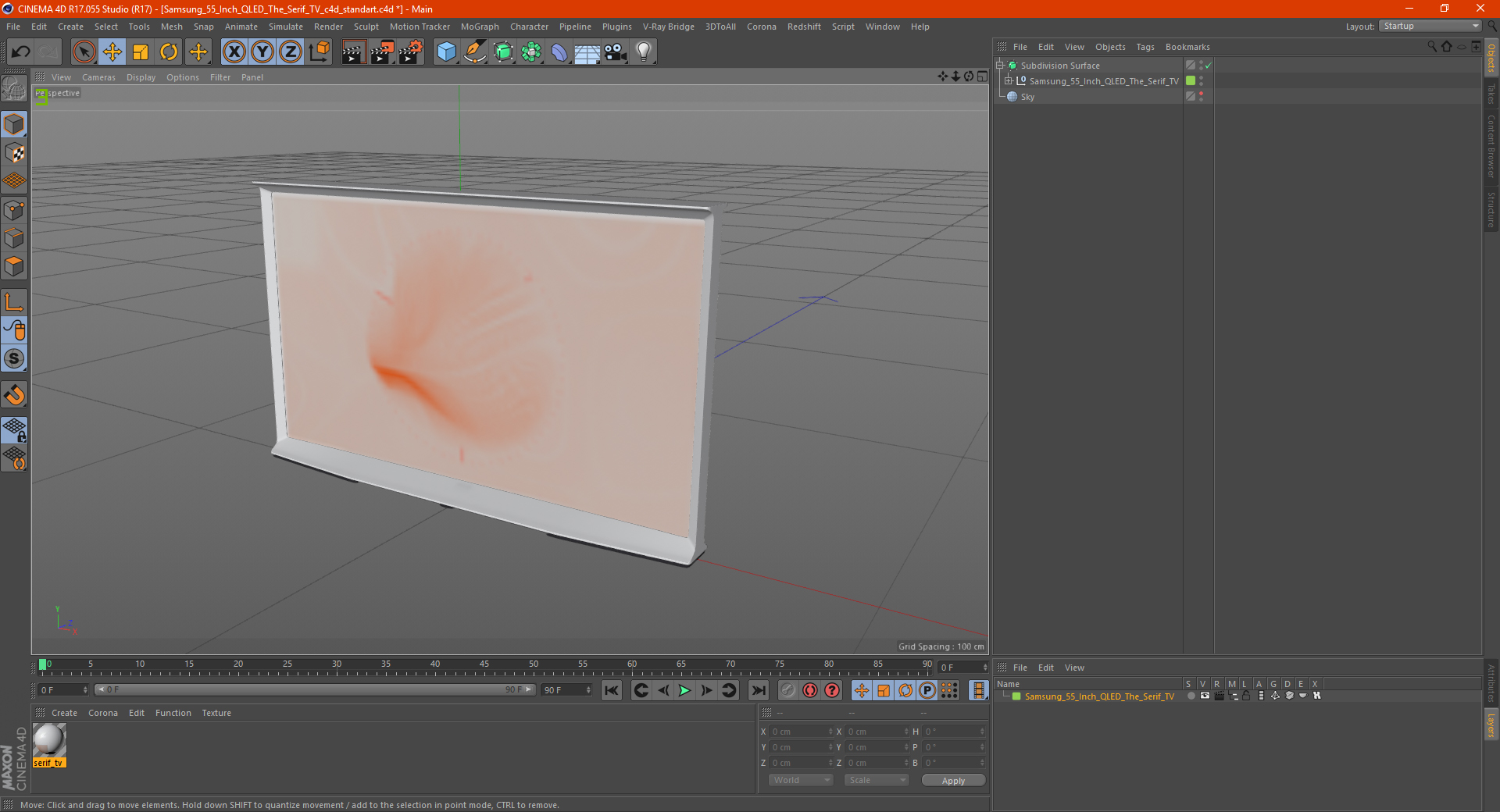
Task: Collapse the Subdivision Surface hierarchy
Action: click(x=999, y=66)
